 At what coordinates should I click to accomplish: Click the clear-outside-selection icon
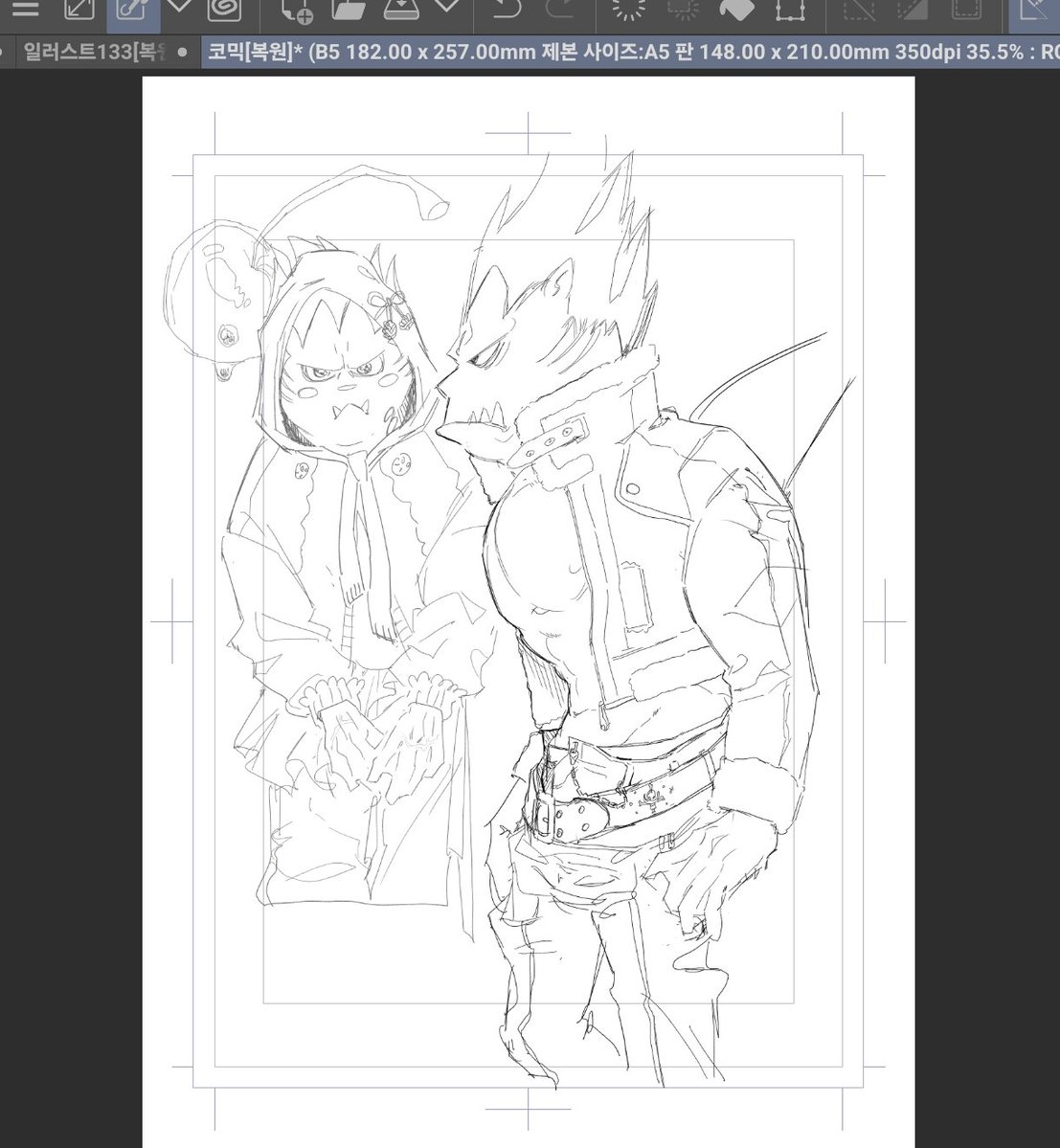coord(683,9)
